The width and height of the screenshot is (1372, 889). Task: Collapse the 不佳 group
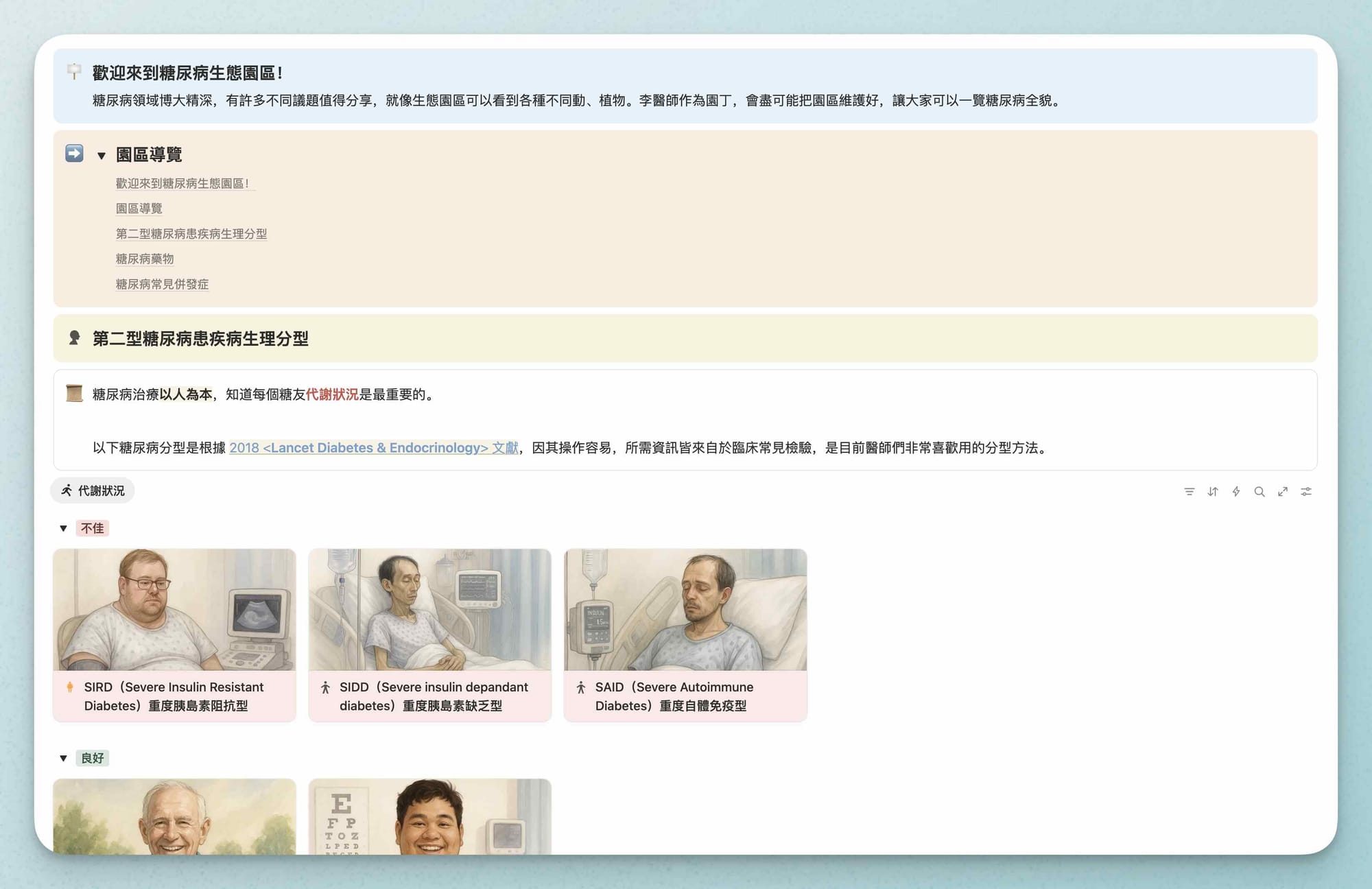click(63, 528)
